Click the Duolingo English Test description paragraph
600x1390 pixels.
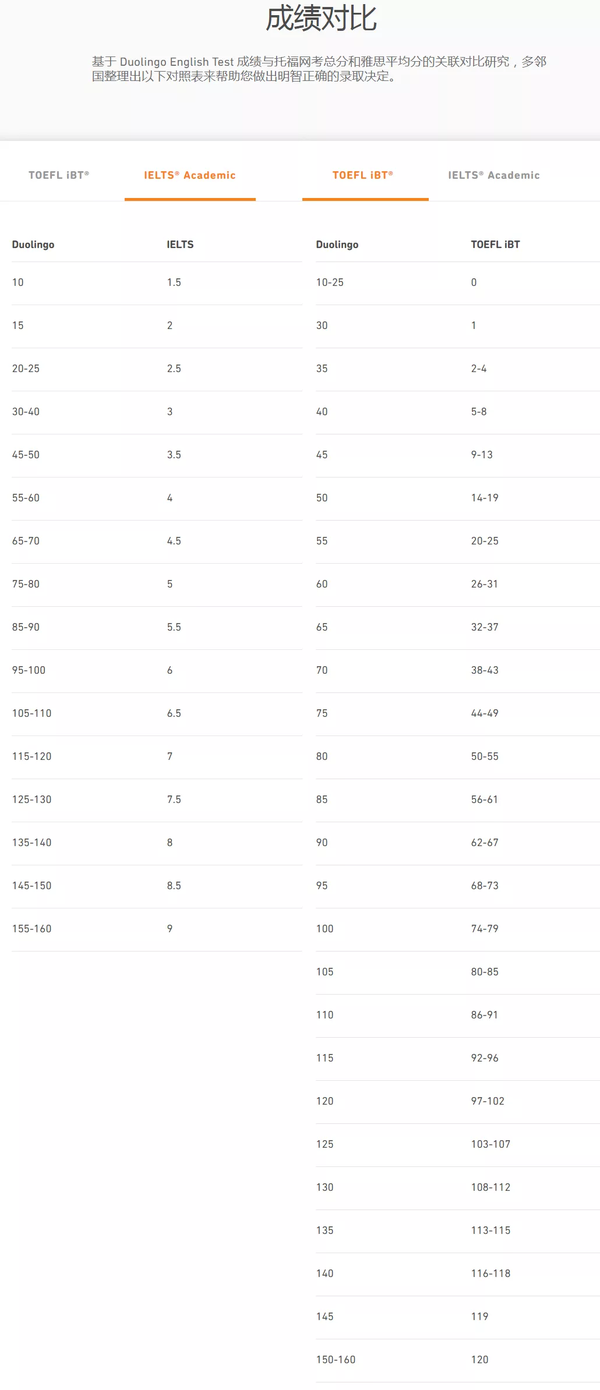pos(319,69)
